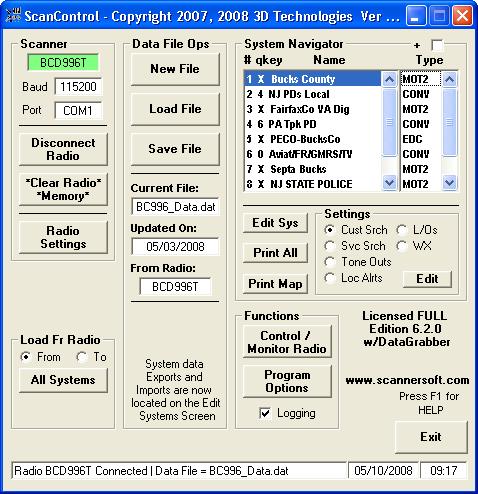Click Edit button in Settings group
478x494 pixels.
pos(427,279)
